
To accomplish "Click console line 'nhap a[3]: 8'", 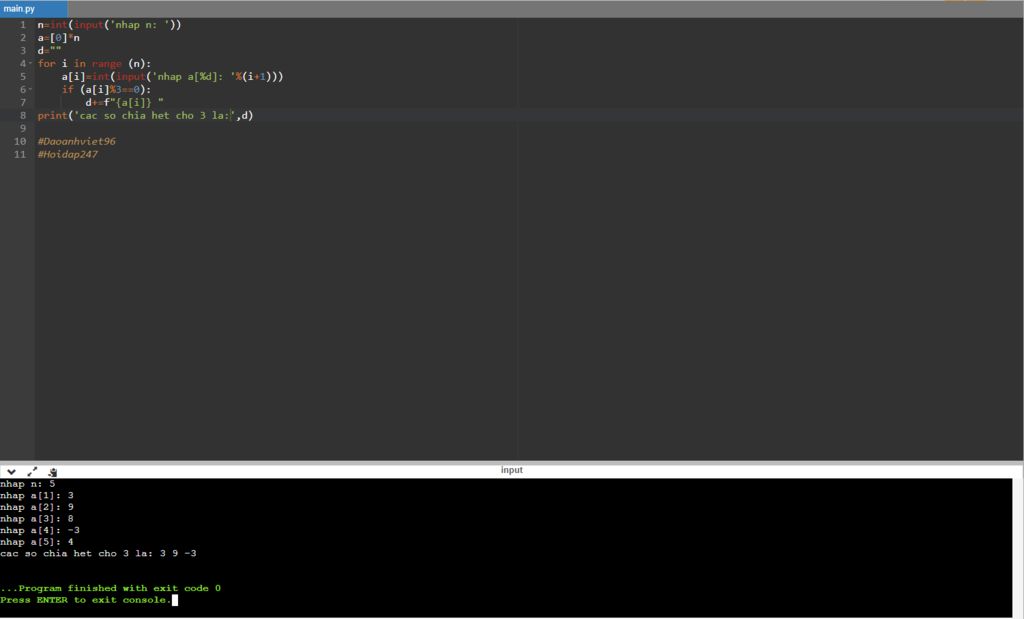I will [x=37, y=518].
